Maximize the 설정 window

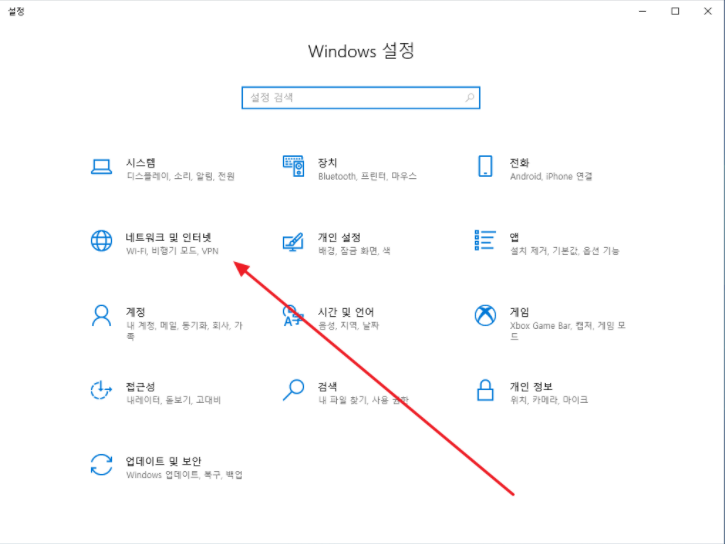pos(675,11)
